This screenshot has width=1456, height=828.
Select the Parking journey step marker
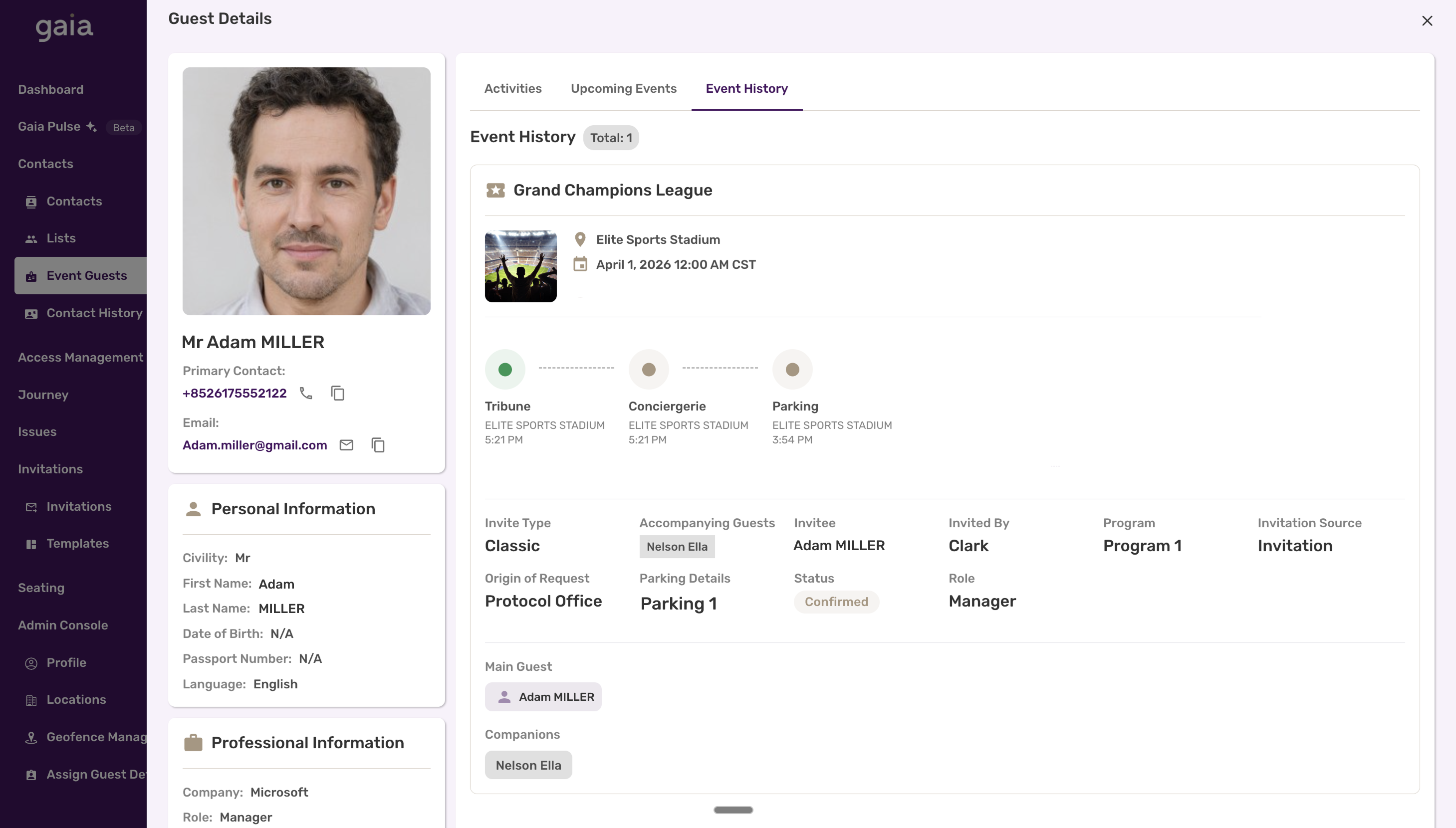(792, 369)
